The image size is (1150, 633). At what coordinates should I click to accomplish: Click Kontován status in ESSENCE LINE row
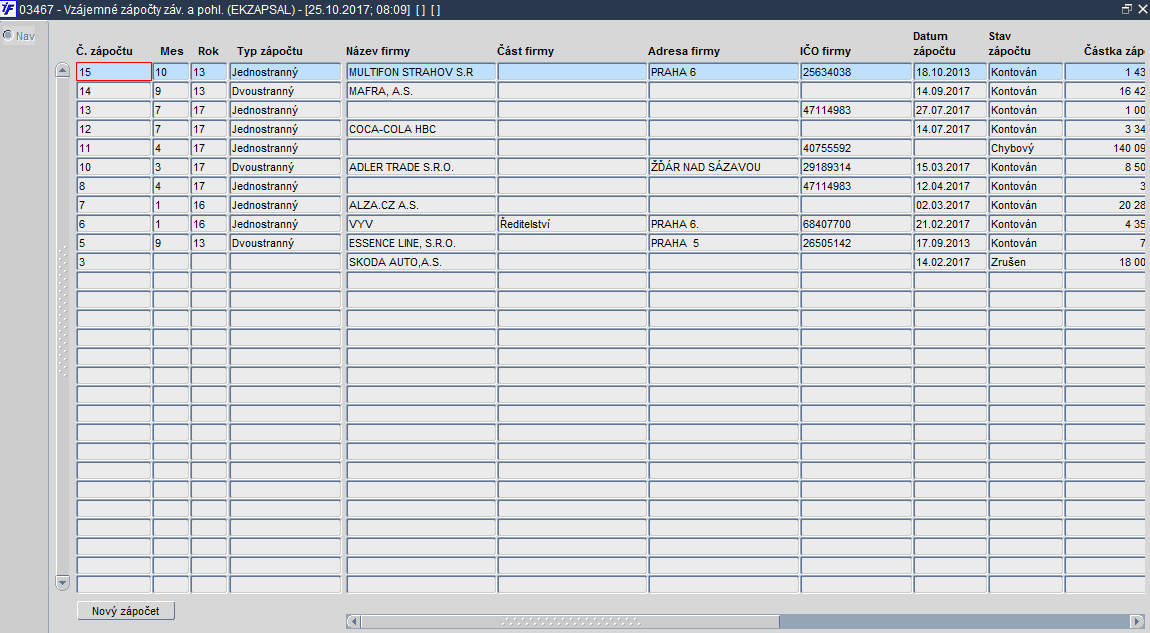pyautogui.click(x=1025, y=244)
